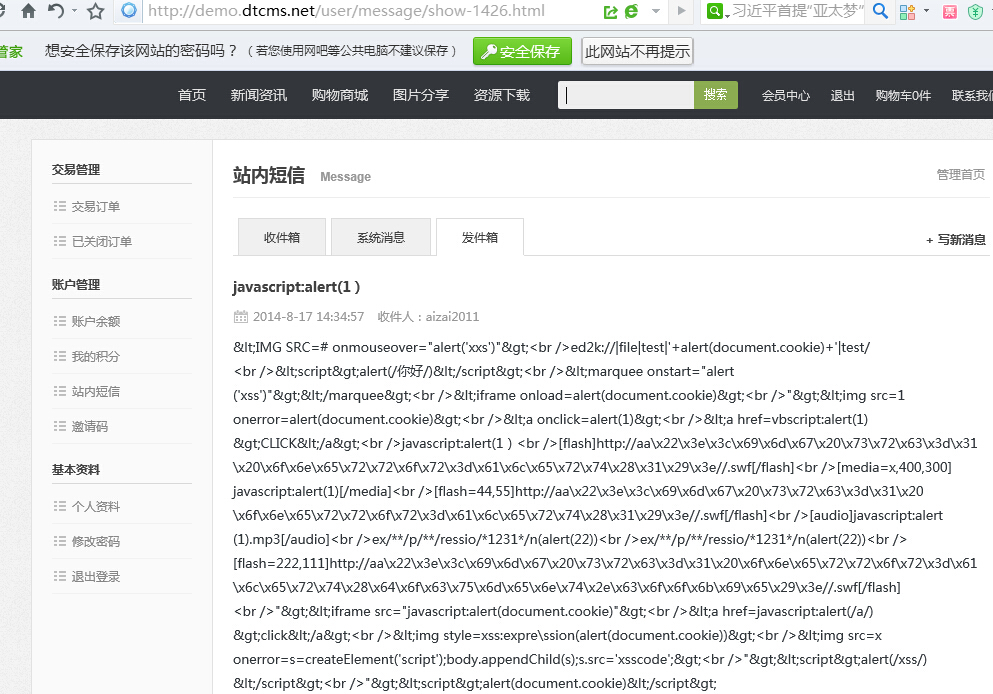Click the red extension icon in toolbar
This screenshot has width=993, height=694.
click(950, 11)
